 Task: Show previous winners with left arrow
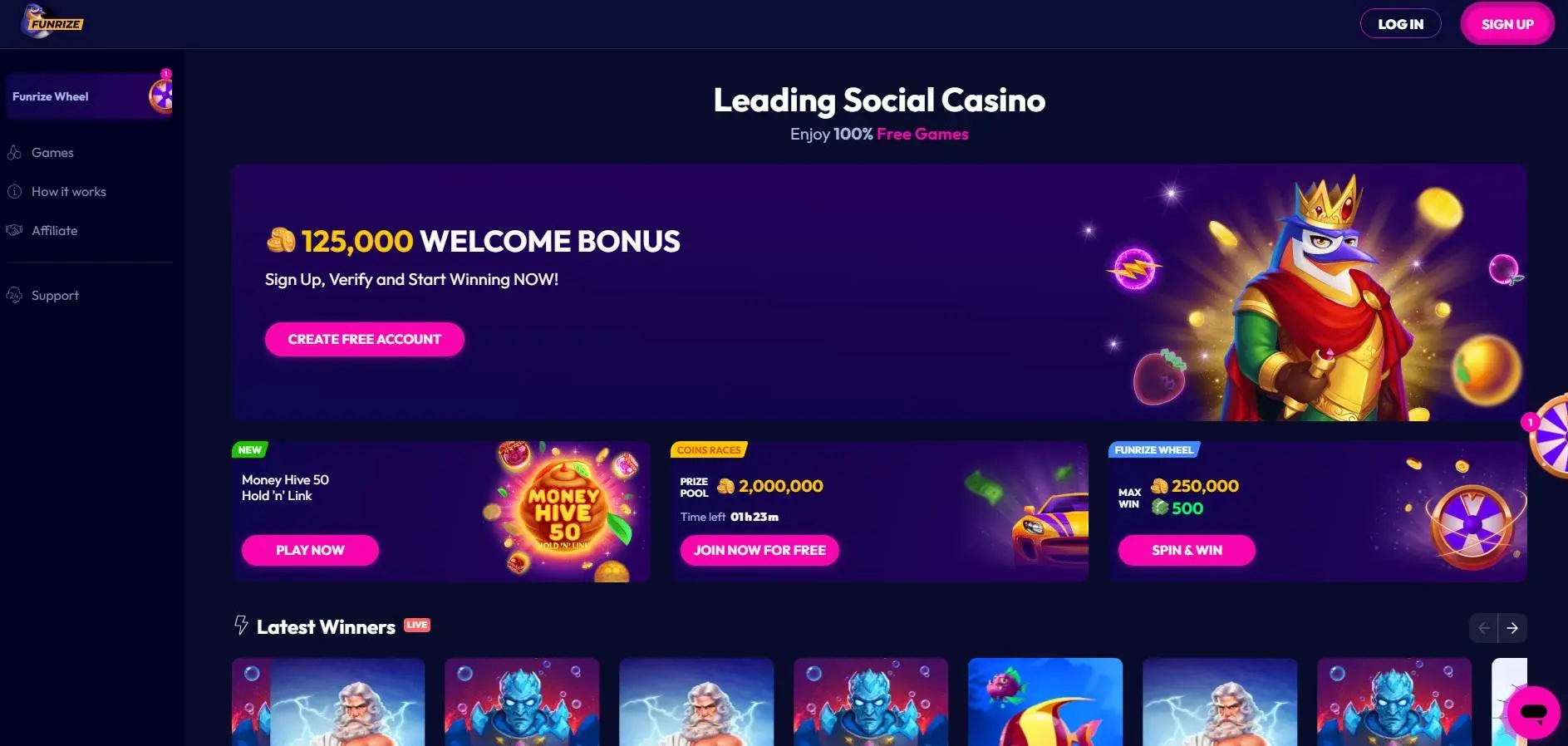click(1484, 628)
